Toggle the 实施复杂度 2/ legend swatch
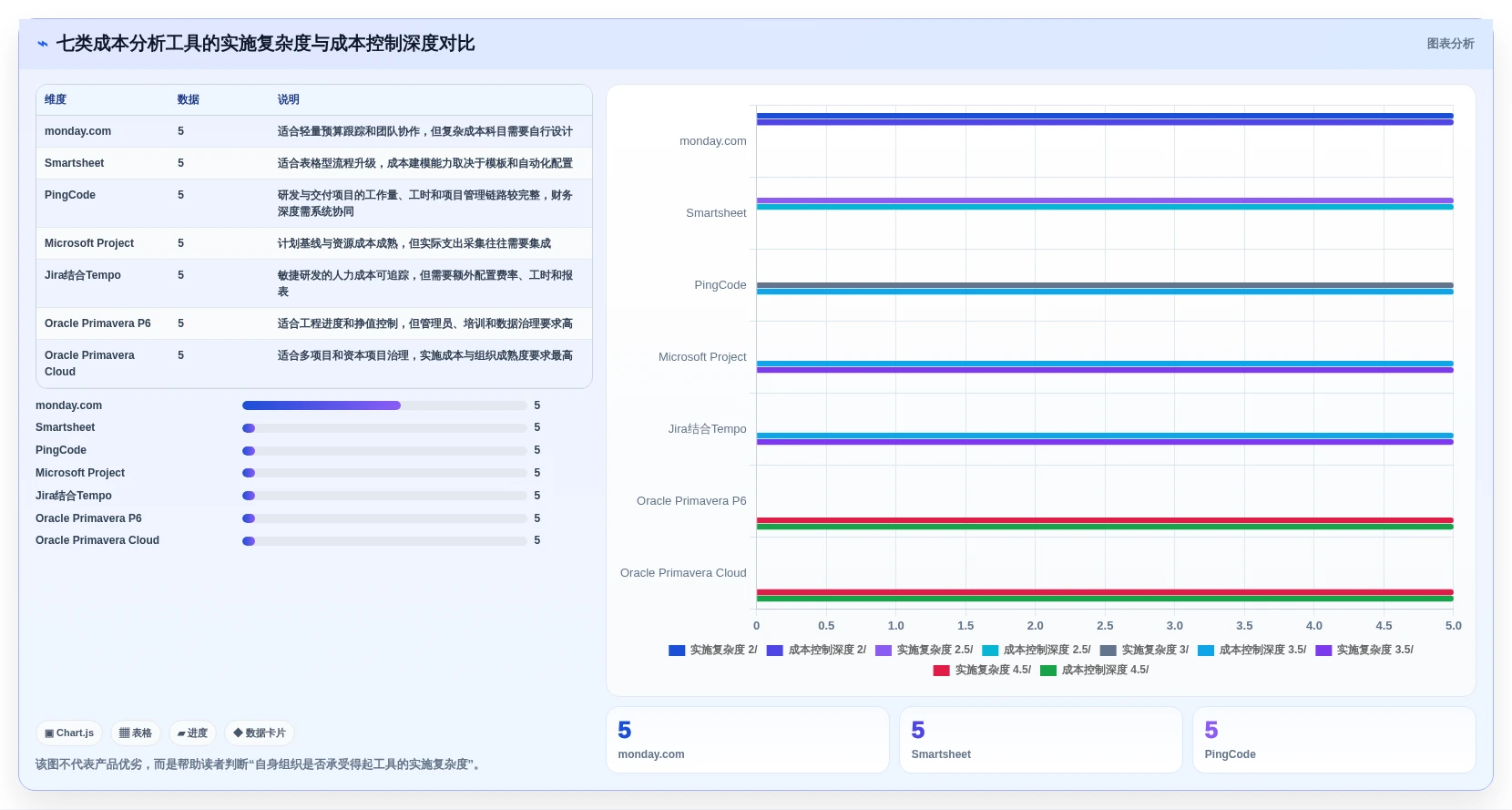The height and width of the screenshot is (810, 1512). (677, 651)
